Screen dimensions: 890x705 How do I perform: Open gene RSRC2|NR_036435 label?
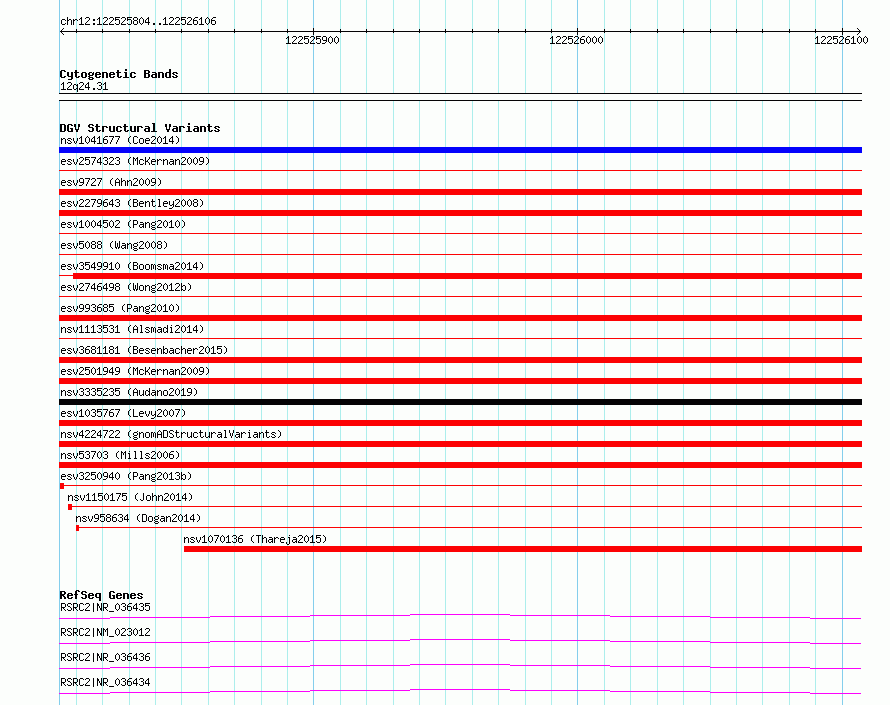(105, 607)
